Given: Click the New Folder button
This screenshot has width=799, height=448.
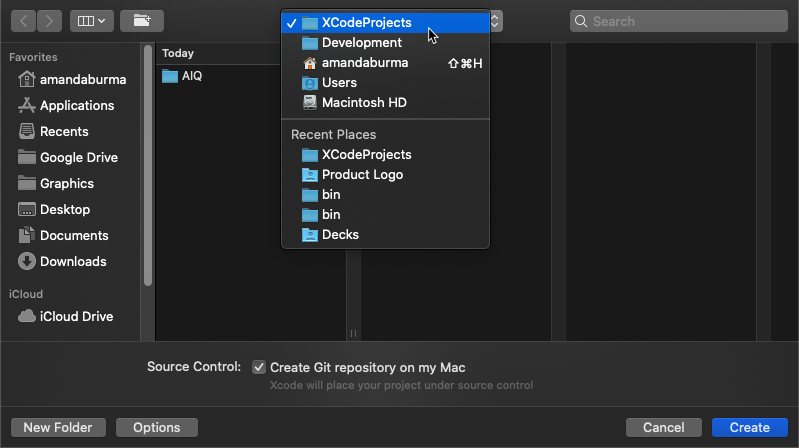Looking at the screenshot, I should click(x=58, y=427).
